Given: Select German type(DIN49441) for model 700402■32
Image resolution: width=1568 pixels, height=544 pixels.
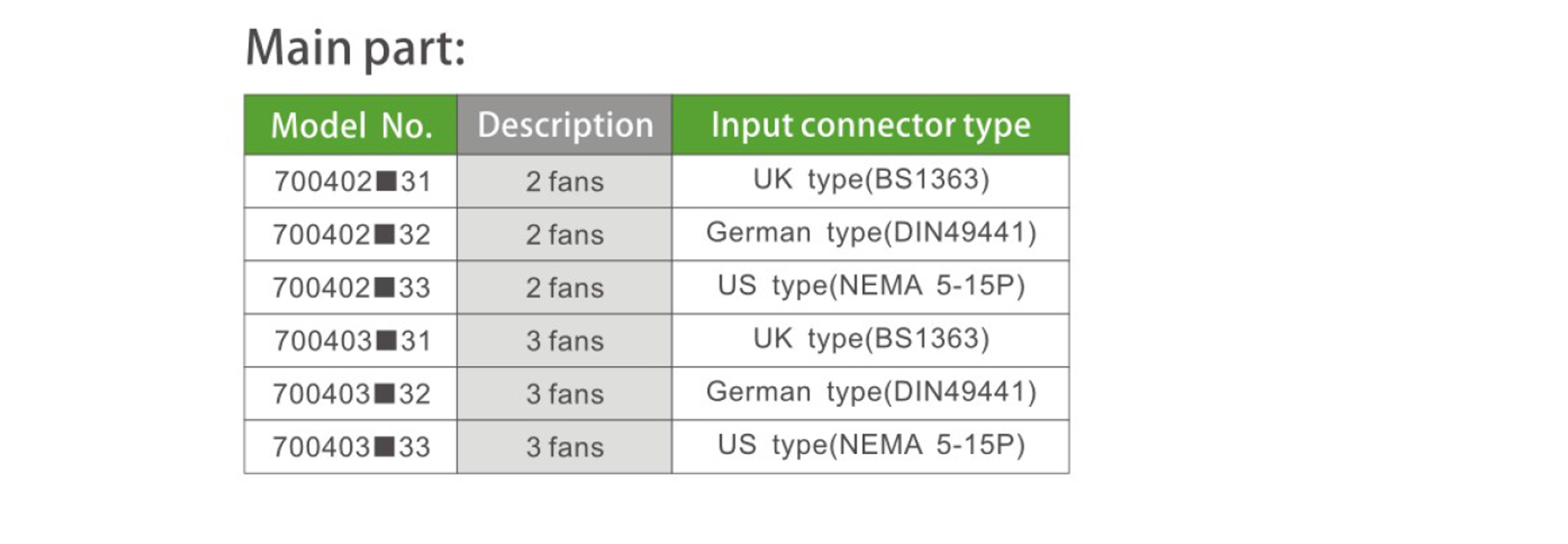Looking at the screenshot, I should pyautogui.click(x=871, y=233).
